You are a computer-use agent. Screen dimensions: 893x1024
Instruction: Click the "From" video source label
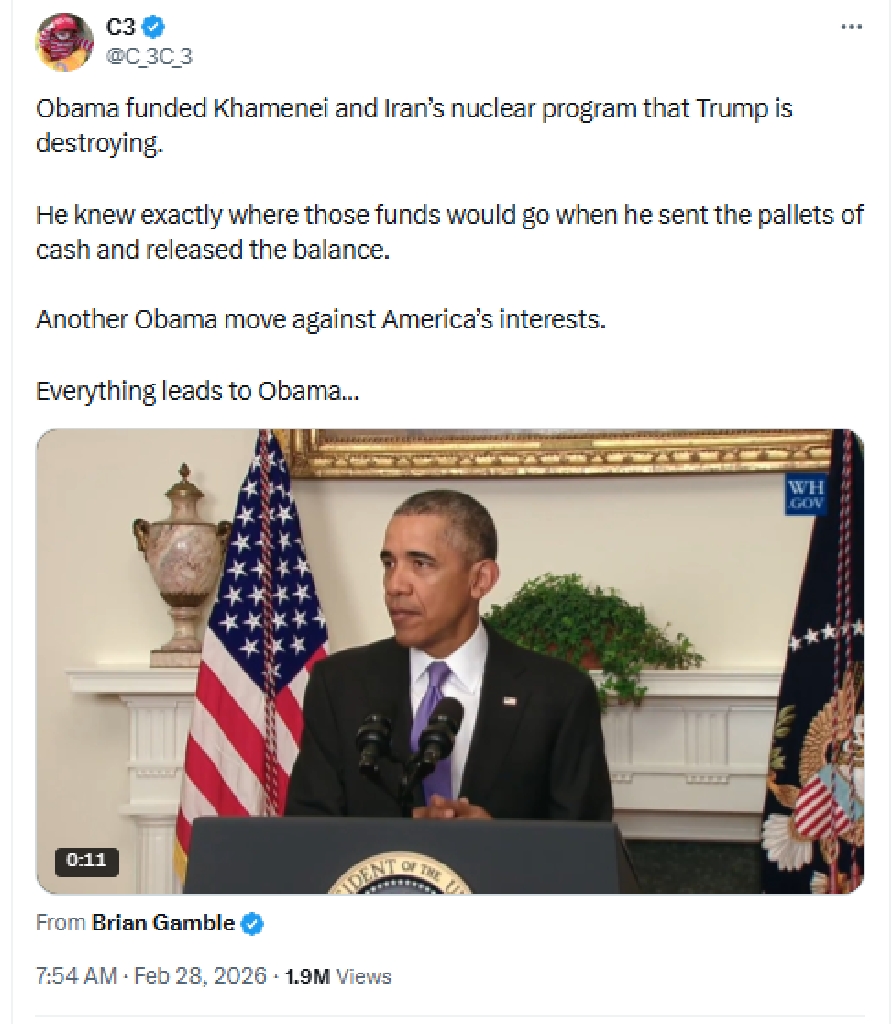point(61,922)
